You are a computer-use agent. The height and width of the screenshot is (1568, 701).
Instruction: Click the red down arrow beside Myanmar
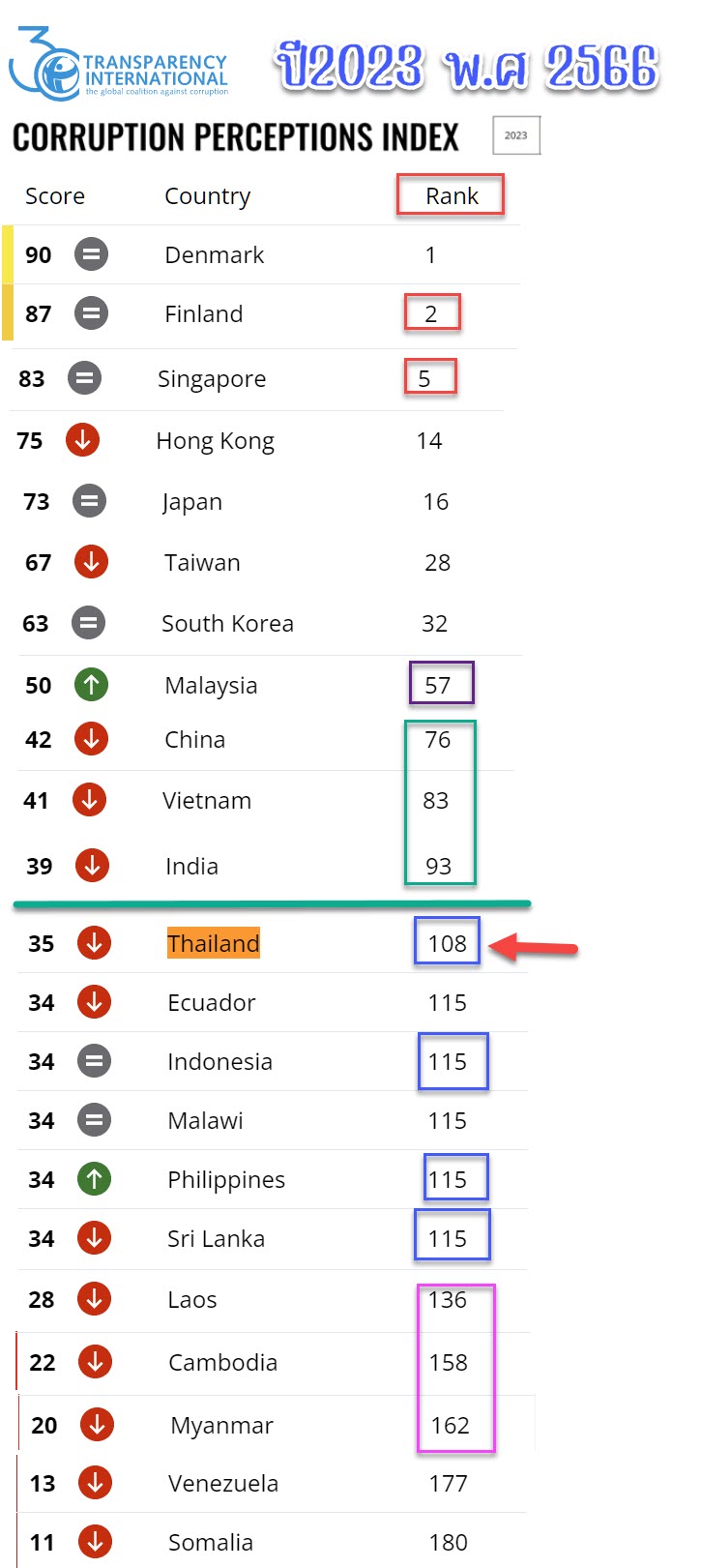97,1424
